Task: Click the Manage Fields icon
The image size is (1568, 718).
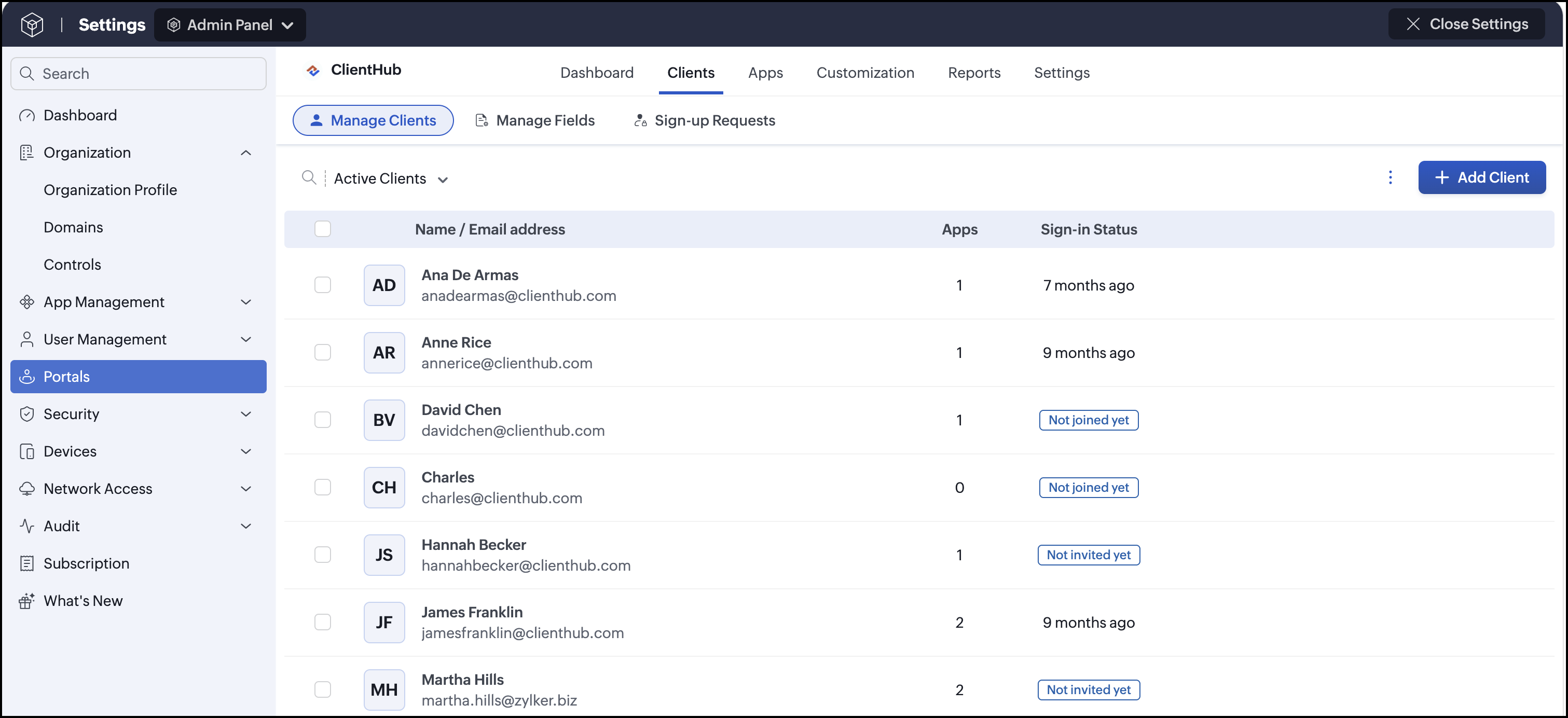Action: 482,120
